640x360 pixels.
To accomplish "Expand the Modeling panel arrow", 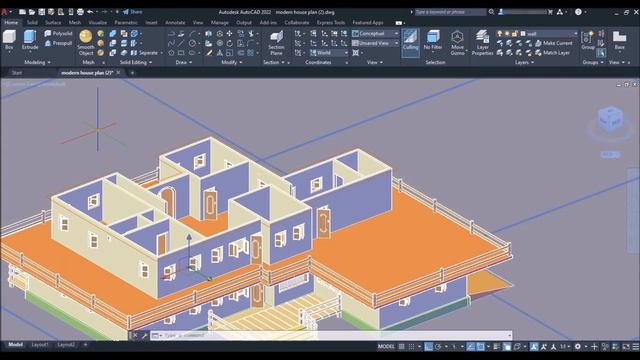I will [x=49, y=62].
